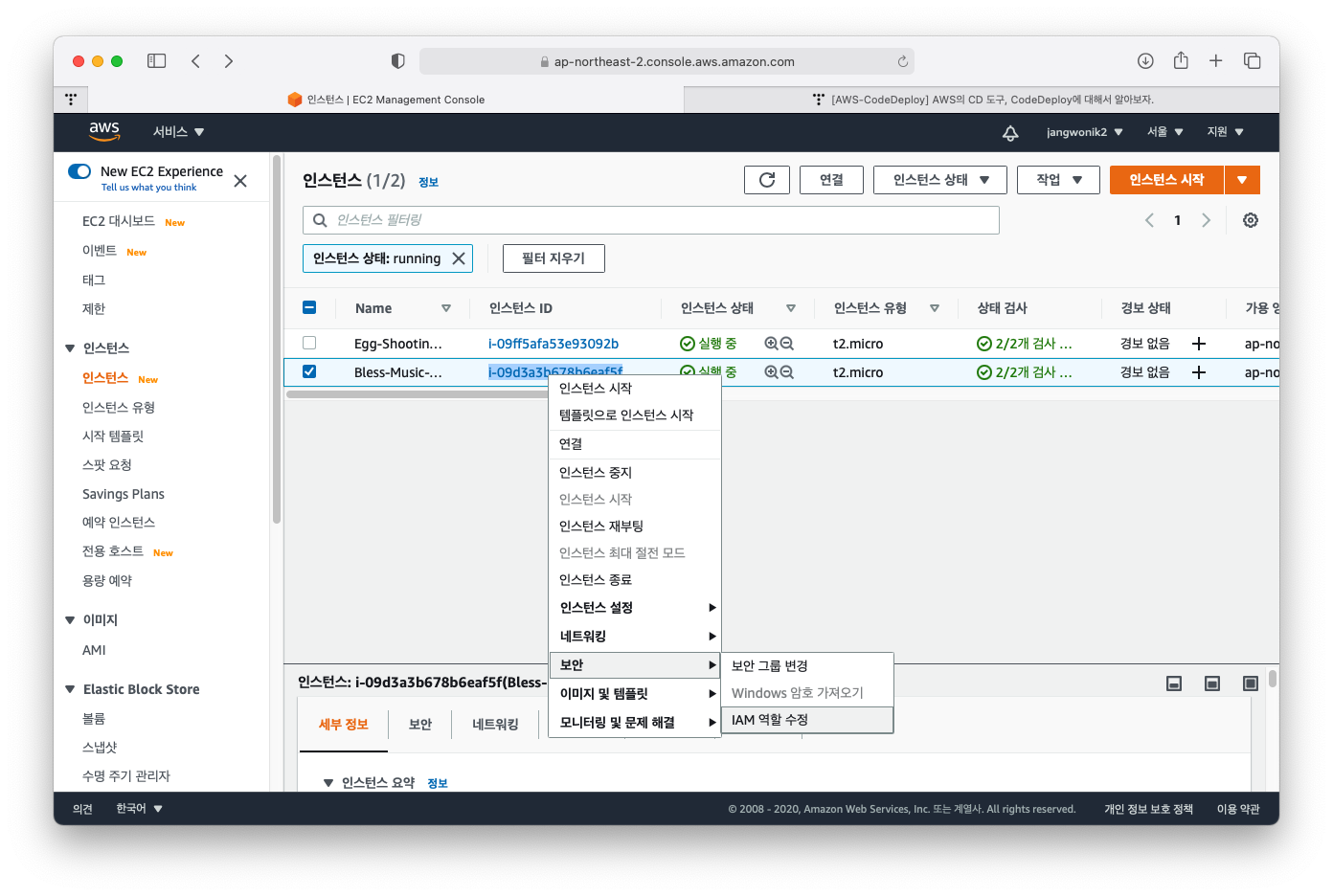Go to previous results page
This screenshot has height=896, width=1333.
[x=1149, y=220]
